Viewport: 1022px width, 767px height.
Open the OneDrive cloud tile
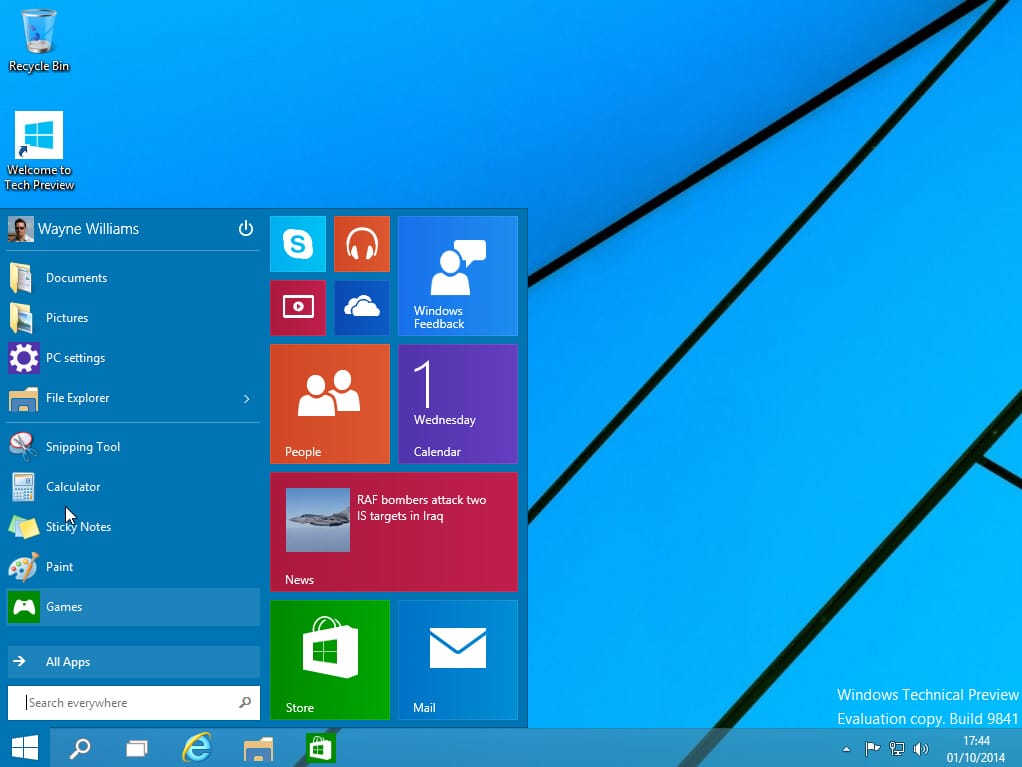click(361, 307)
